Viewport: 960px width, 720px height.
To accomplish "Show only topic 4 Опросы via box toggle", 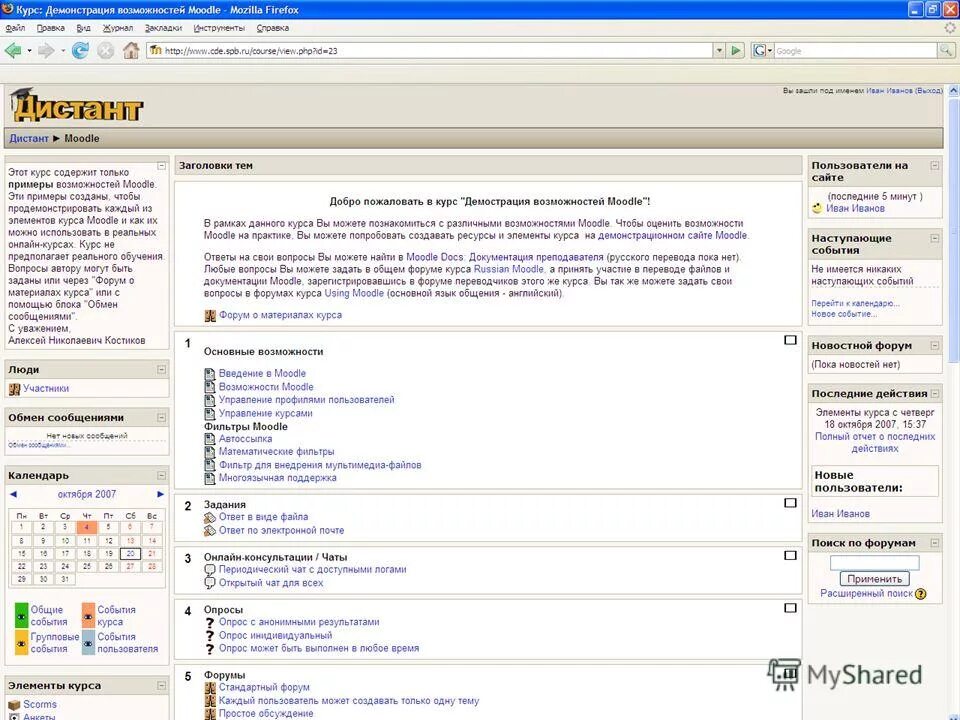I will [x=790, y=608].
